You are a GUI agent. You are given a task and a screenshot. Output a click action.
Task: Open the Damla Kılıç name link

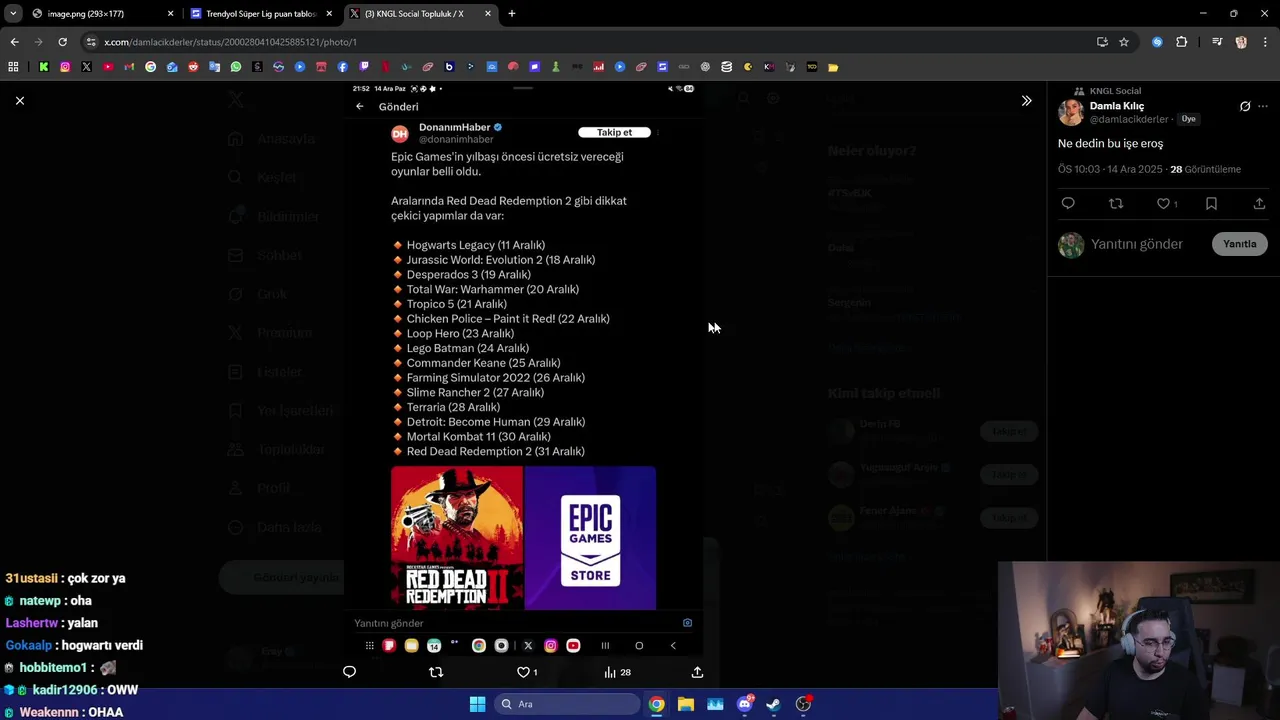tap(1117, 106)
